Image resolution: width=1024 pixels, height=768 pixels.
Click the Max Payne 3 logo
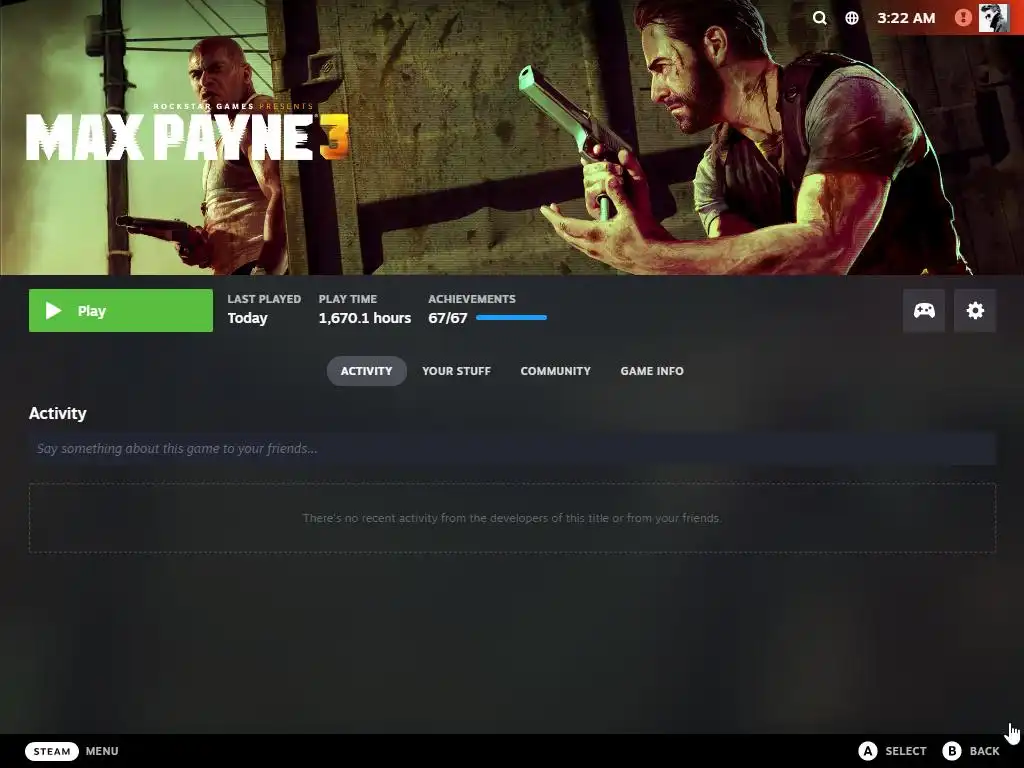[x=187, y=133]
